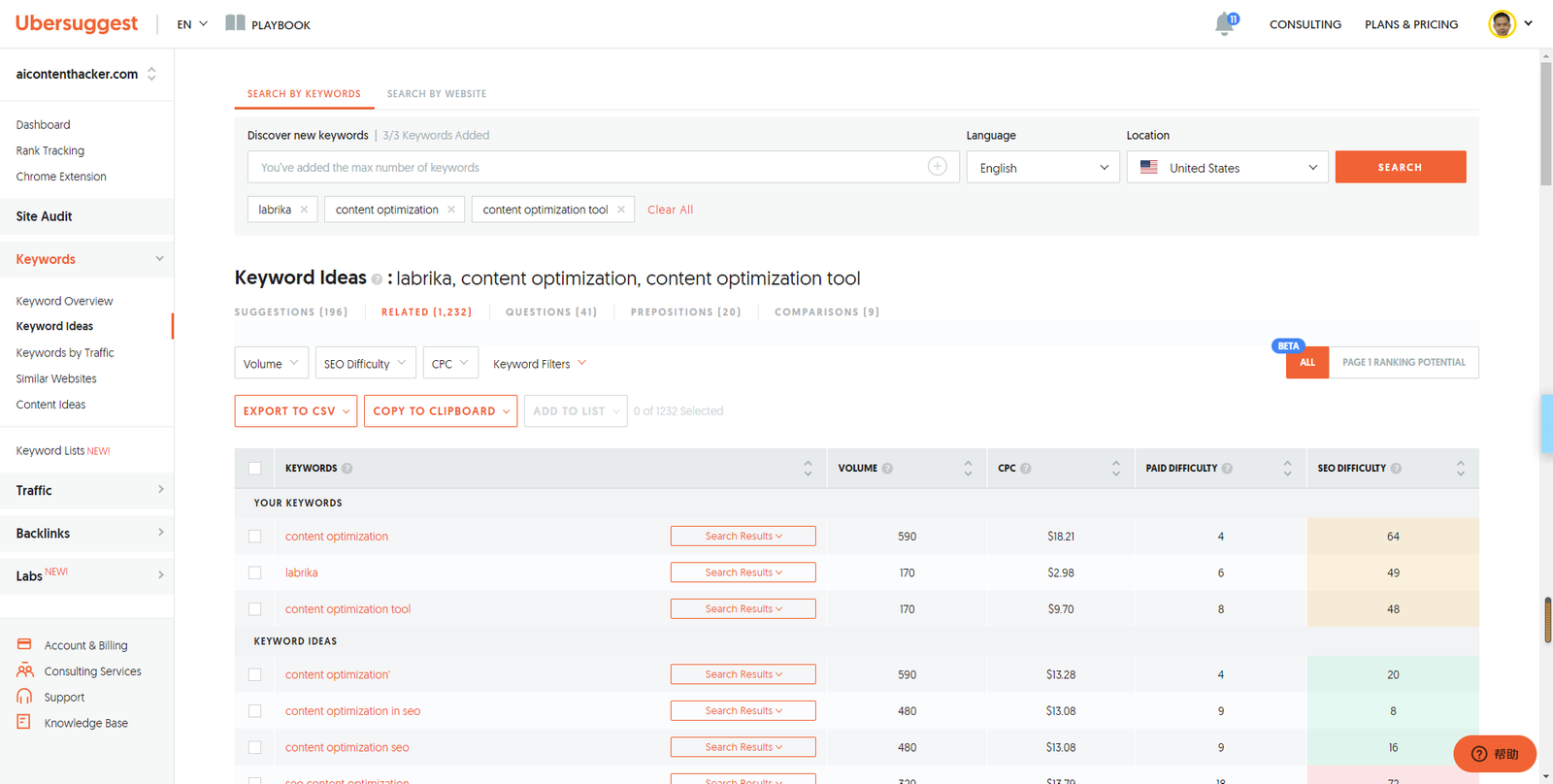Click the Volume column help icon

[887, 469]
